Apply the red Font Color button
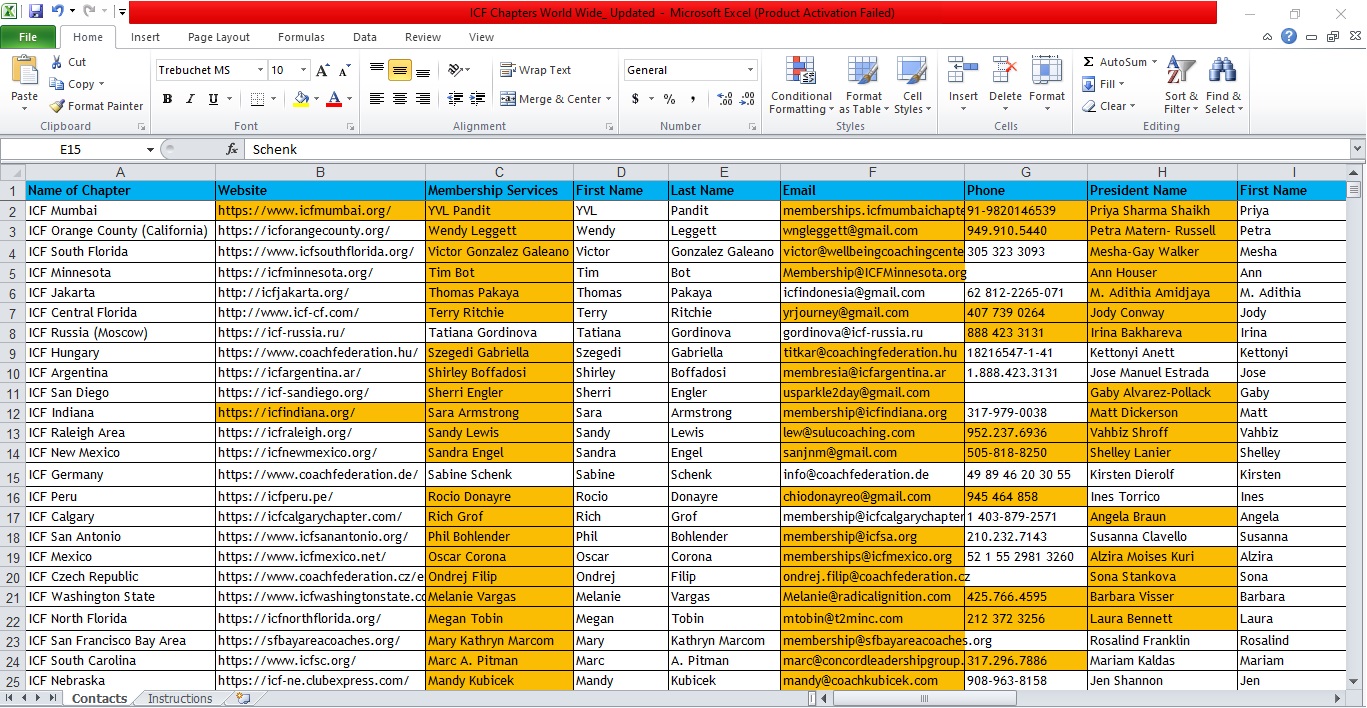The height and width of the screenshot is (708, 1367). pyautogui.click(x=333, y=99)
